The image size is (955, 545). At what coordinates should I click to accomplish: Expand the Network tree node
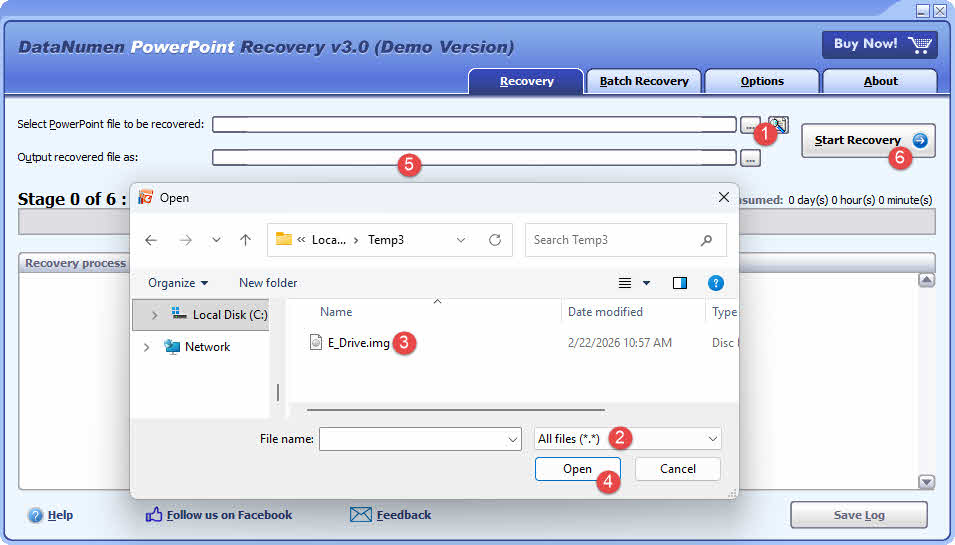click(146, 347)
